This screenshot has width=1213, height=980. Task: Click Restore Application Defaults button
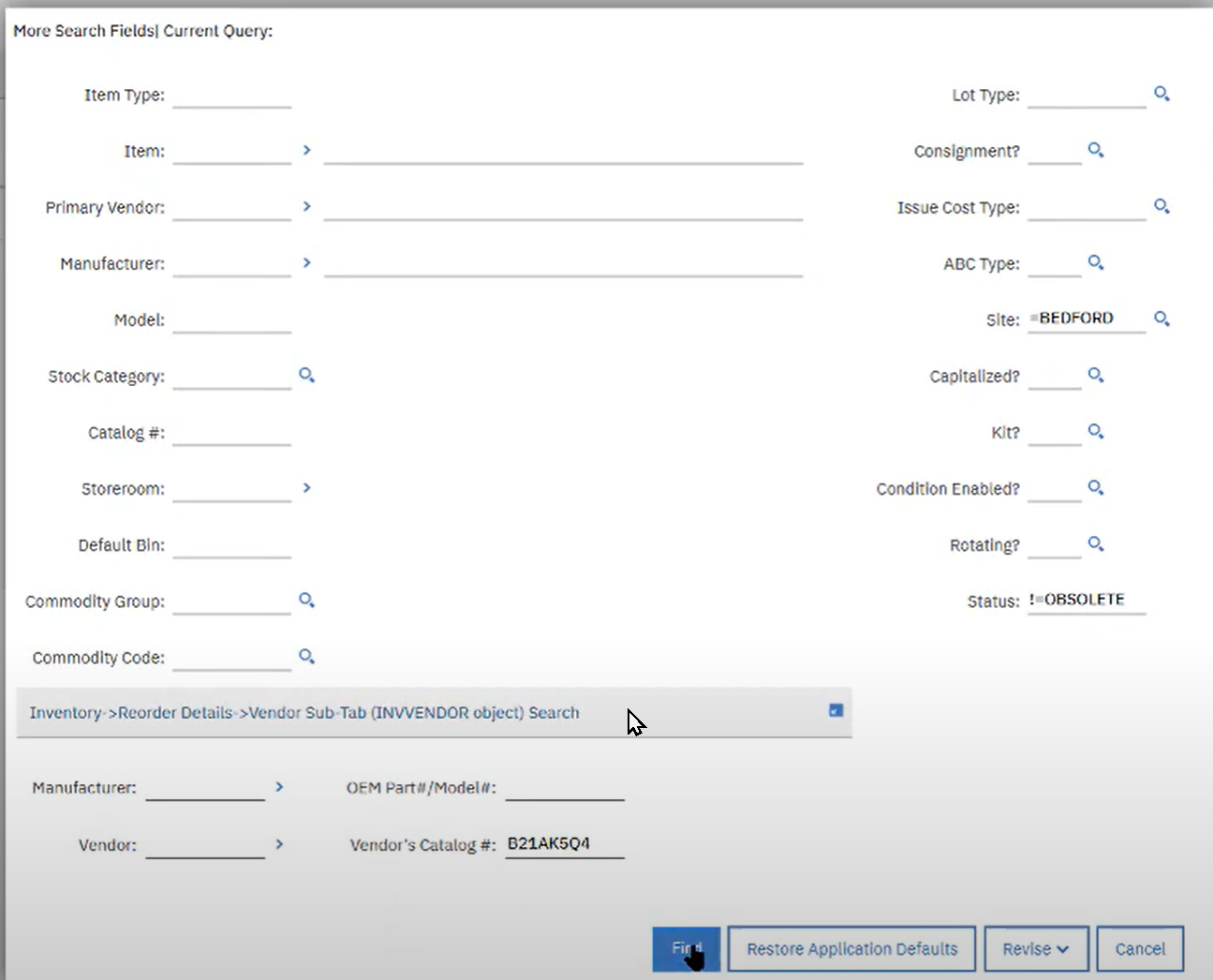click(x=851, y=949)
